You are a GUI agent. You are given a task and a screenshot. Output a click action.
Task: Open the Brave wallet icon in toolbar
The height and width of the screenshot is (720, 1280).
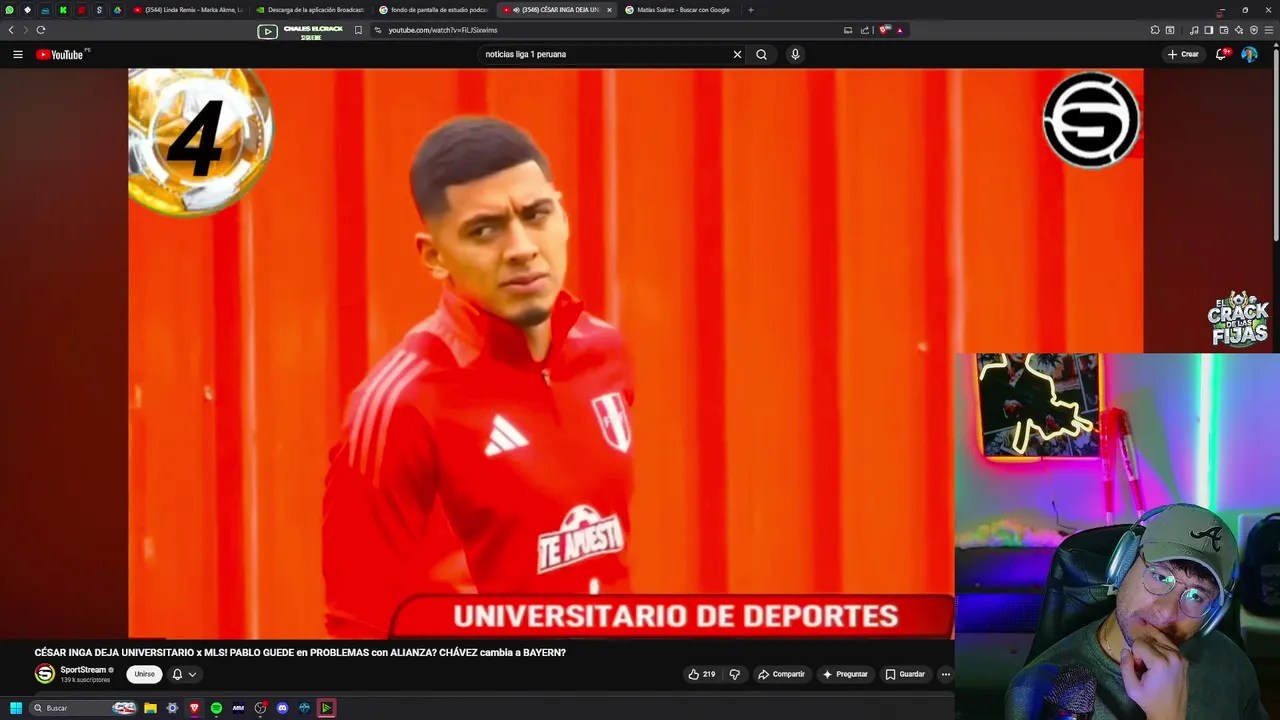point(1224,30)
